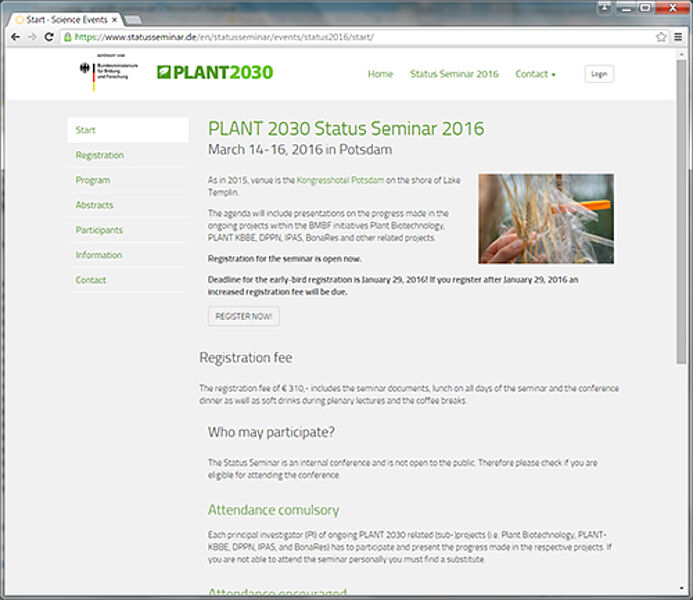Reload the page with the refresh icon
This screenshot has width=693, height=600.
49,37
